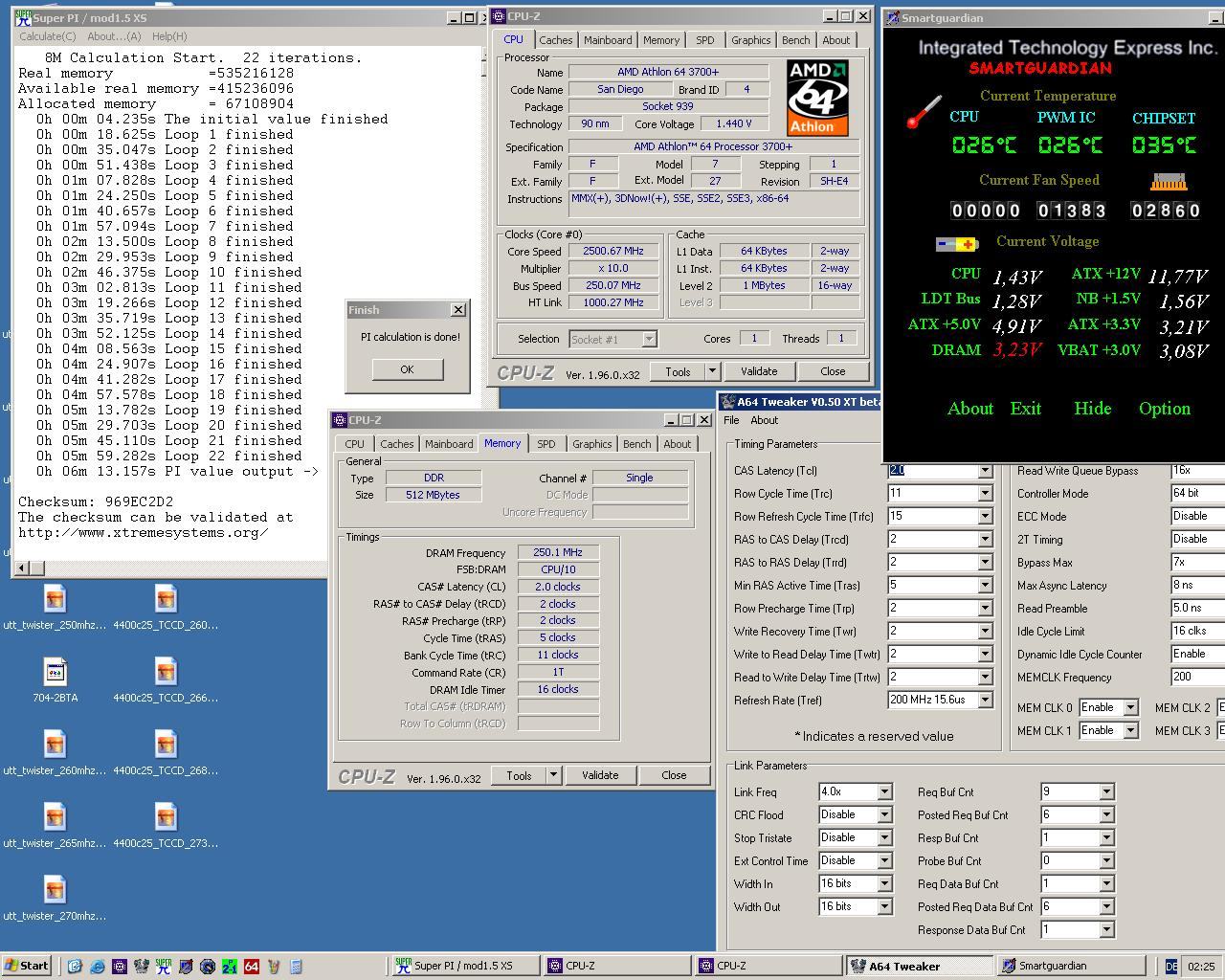
Task: Click the red 64 quick launch icon
Action: pos(252,967)
